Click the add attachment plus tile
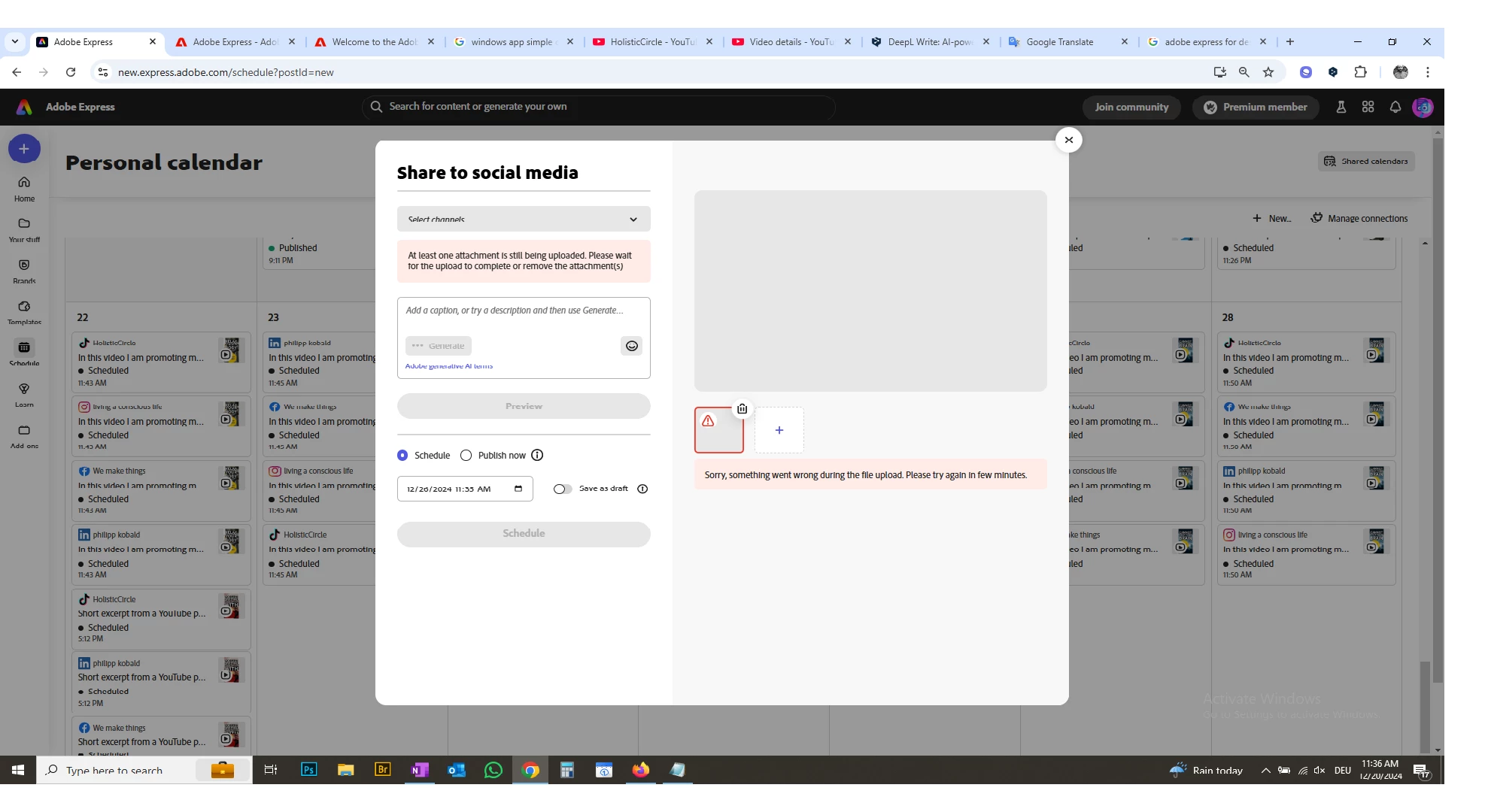The width and height of the screenshot is (1488, 812). pos(779,430)
